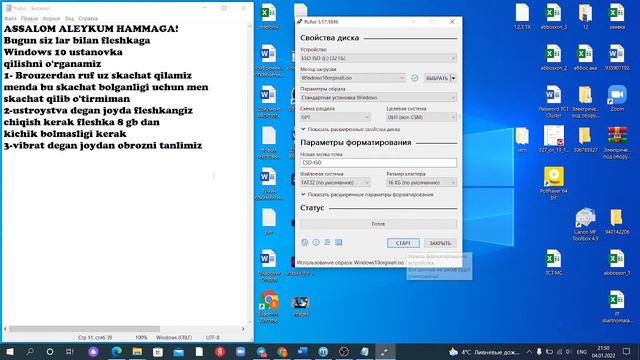
Task: Open Файловая система FAT32 dropdown
Action: coord(335,182)
